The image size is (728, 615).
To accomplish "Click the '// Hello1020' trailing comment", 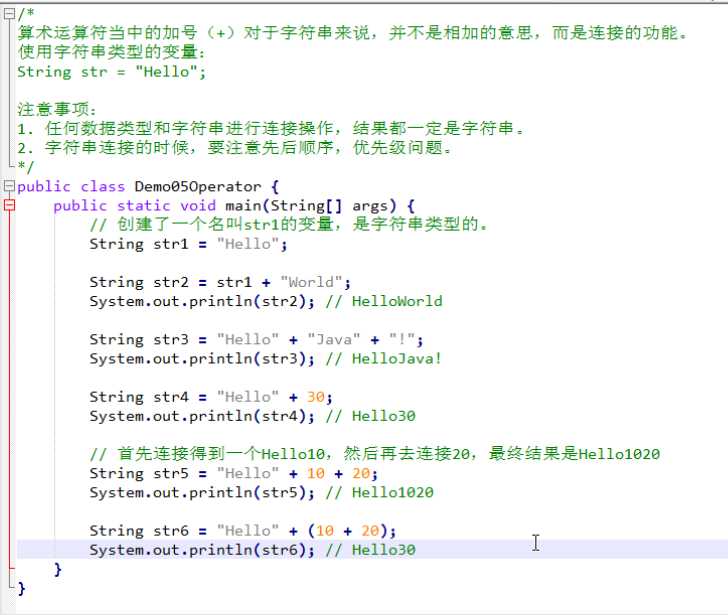I will point(379,492).
